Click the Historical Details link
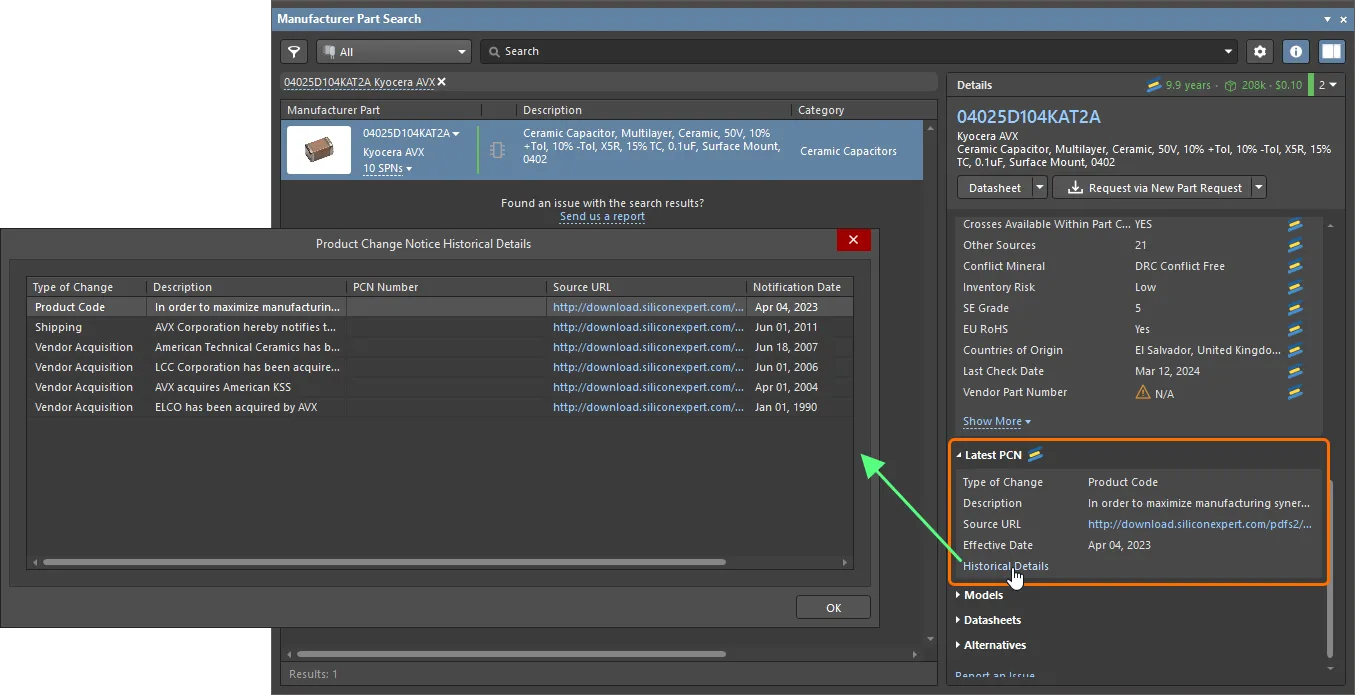 [x=1005, y=566]
